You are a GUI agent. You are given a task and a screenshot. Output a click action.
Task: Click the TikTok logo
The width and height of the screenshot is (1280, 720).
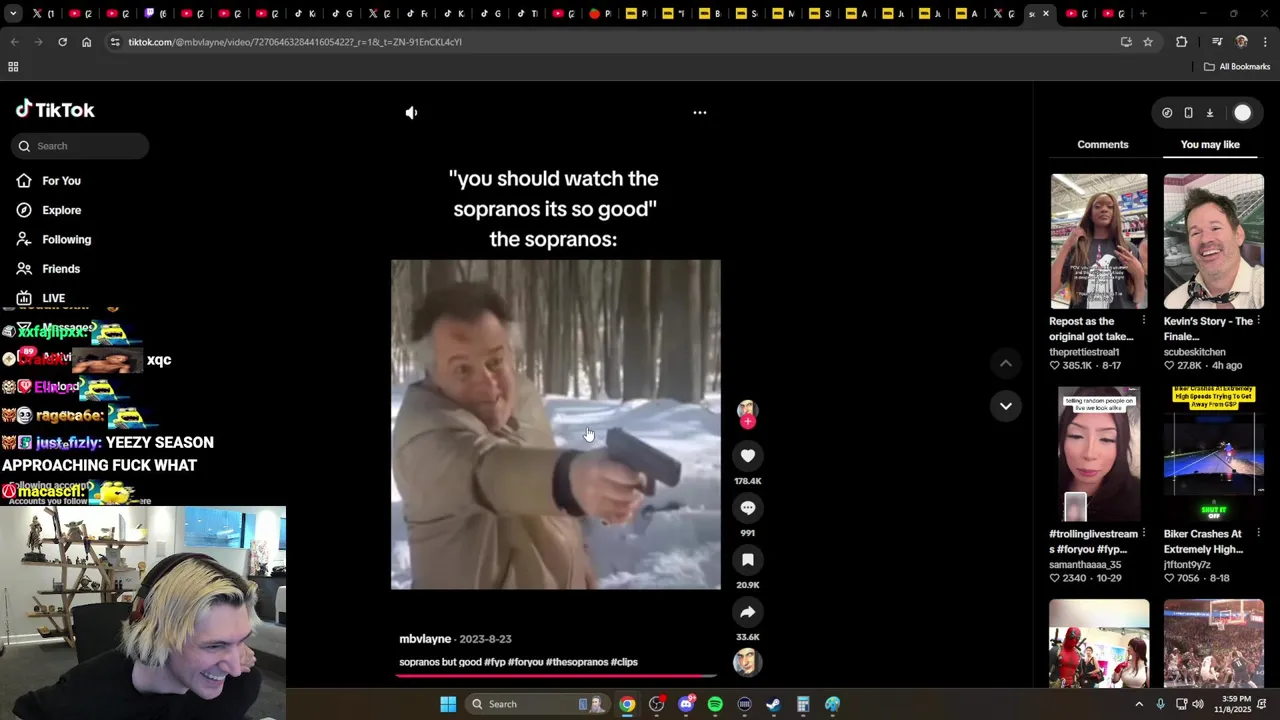tap(55, 110)
